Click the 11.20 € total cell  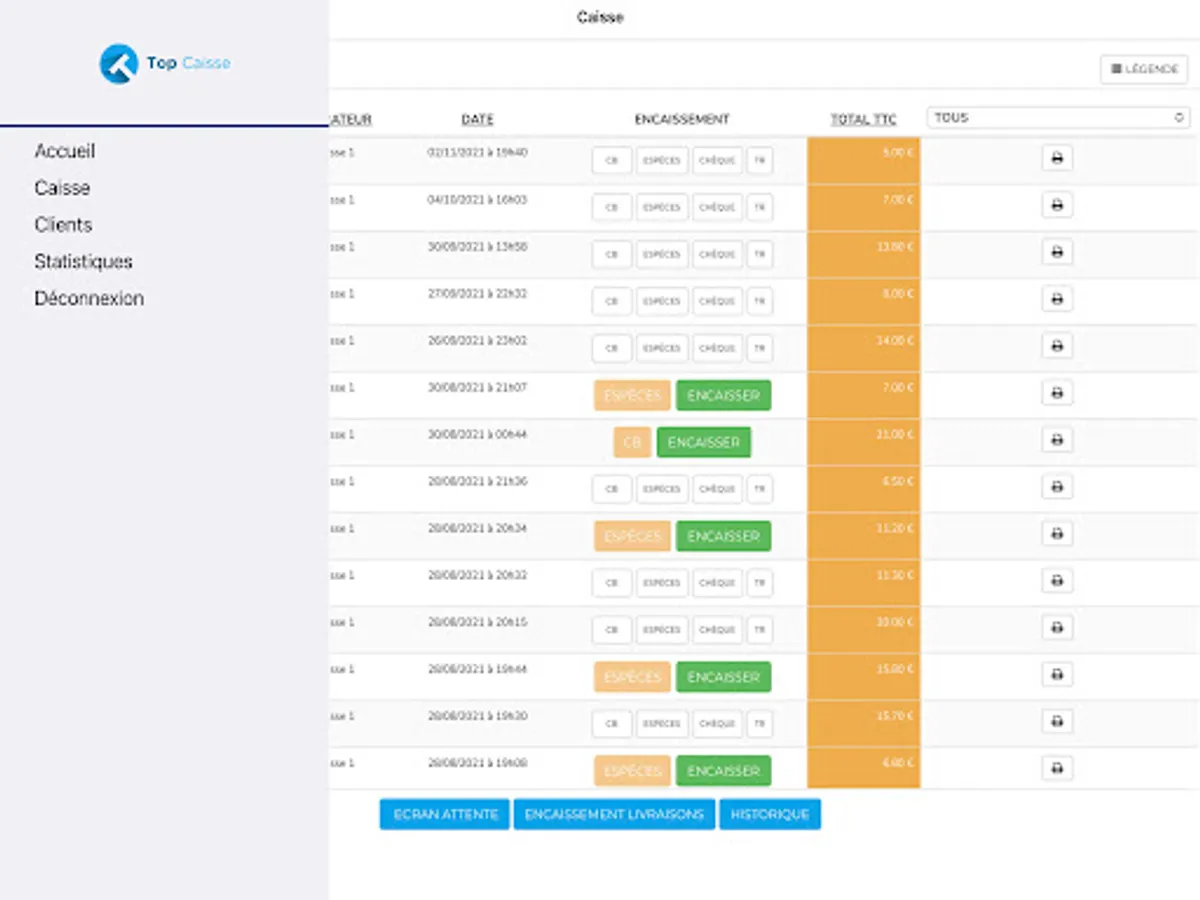coord(864,537)
